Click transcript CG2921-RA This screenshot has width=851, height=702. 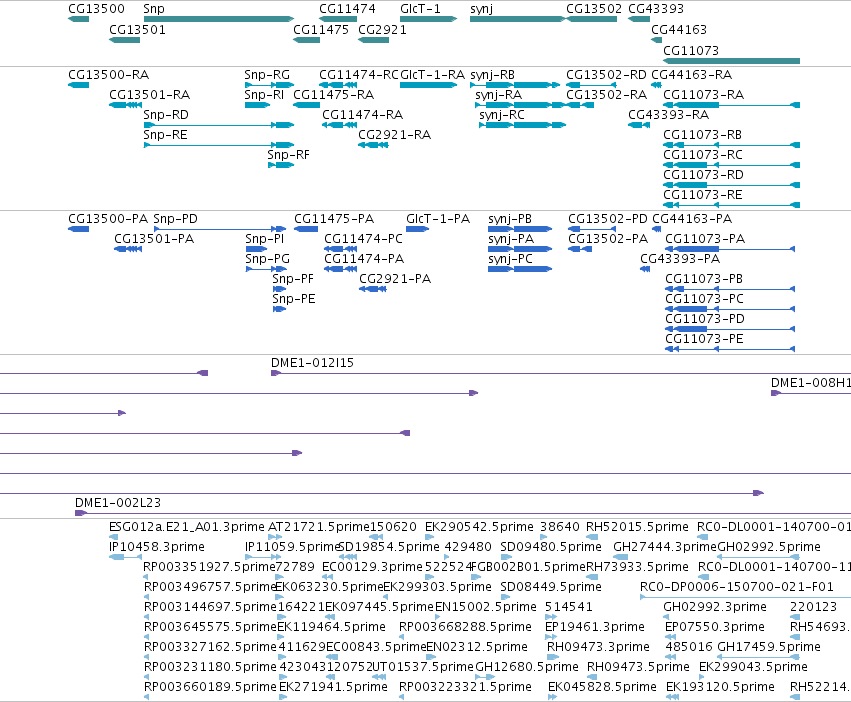pos(373,145)
